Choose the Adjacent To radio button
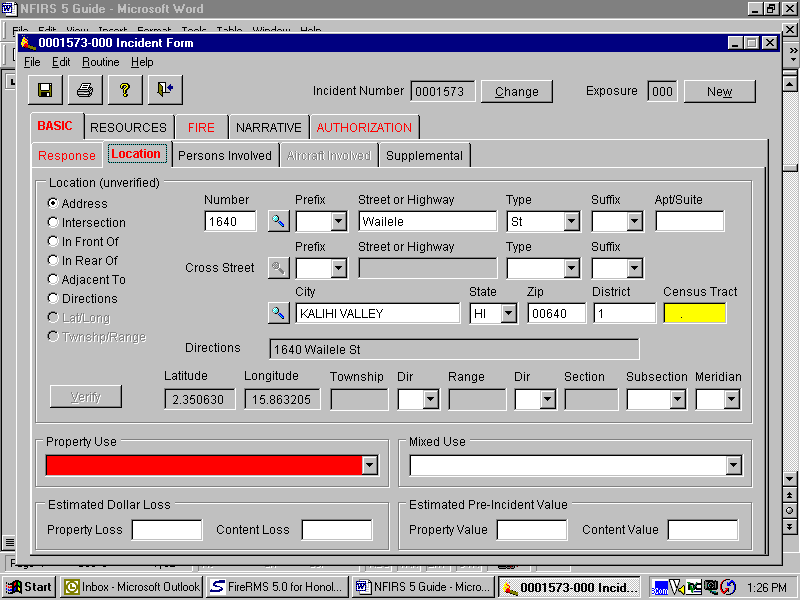This screenshot has width=800, height=600. [x=53, y=280]
